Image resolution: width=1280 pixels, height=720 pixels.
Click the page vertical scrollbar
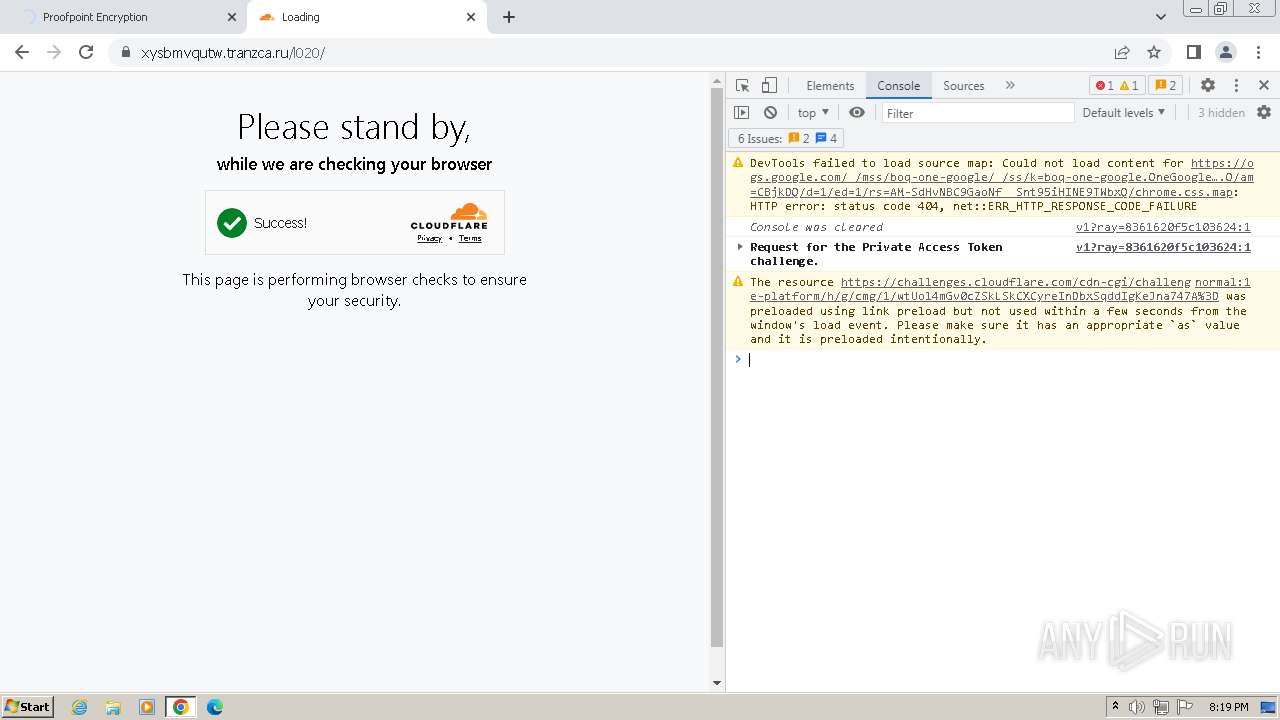(716, 367)
